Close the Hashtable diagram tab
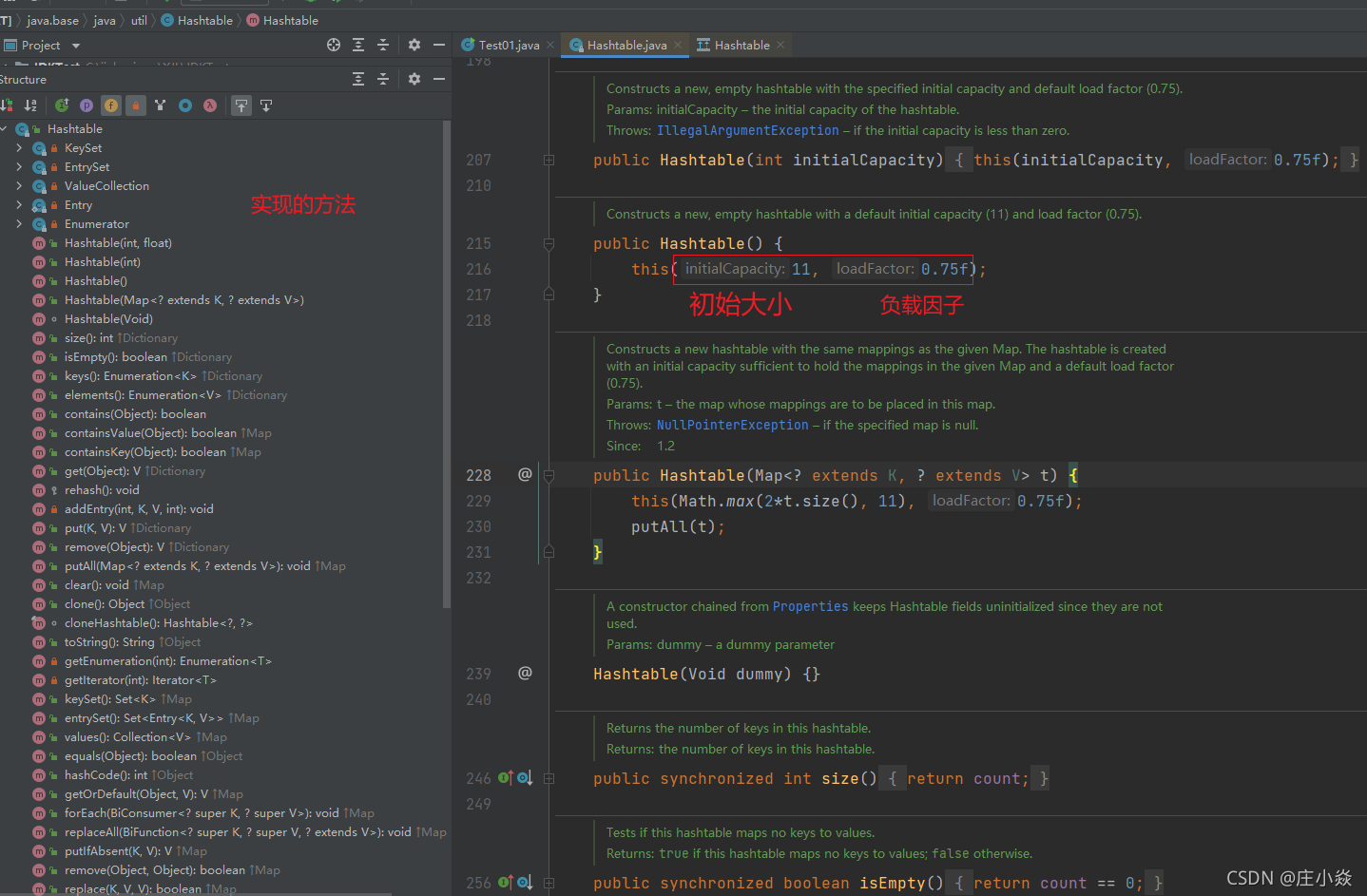This screenshot has width=1367, height=896. click(x=780, y=45)
